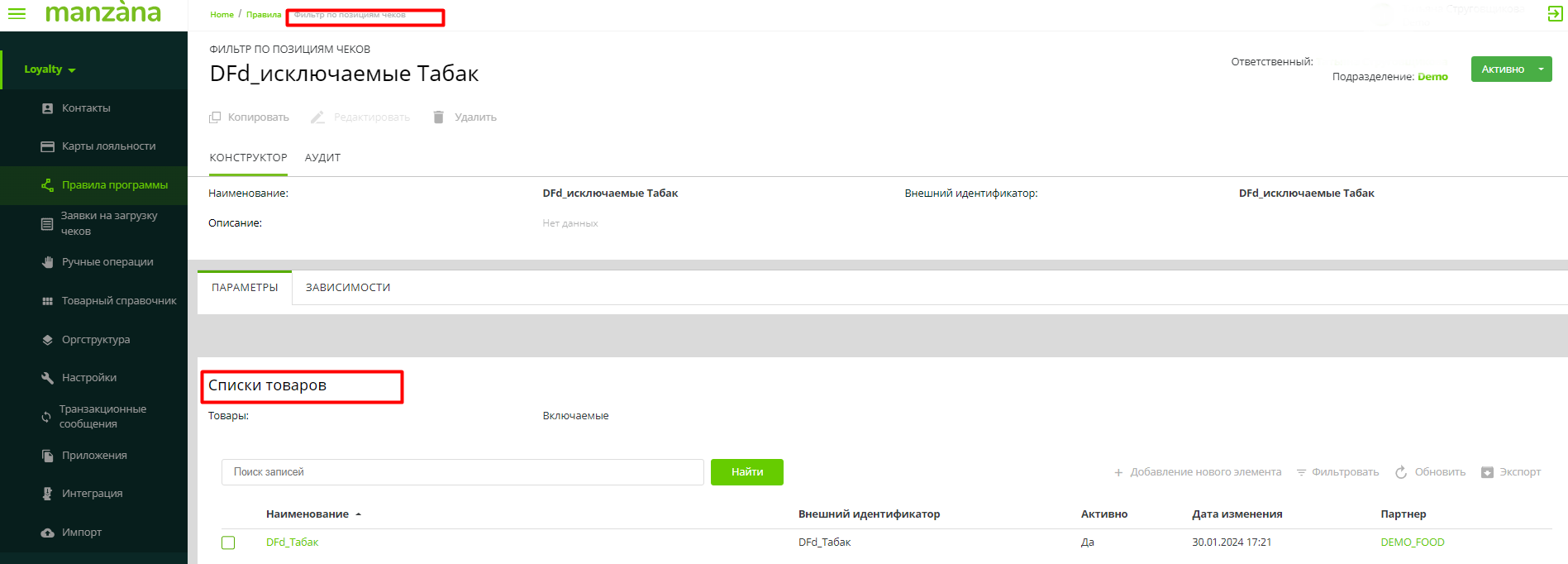The image size is (1568, 564).
Task: Open the DFd_Табак link
Action: [x=292, y=542]
